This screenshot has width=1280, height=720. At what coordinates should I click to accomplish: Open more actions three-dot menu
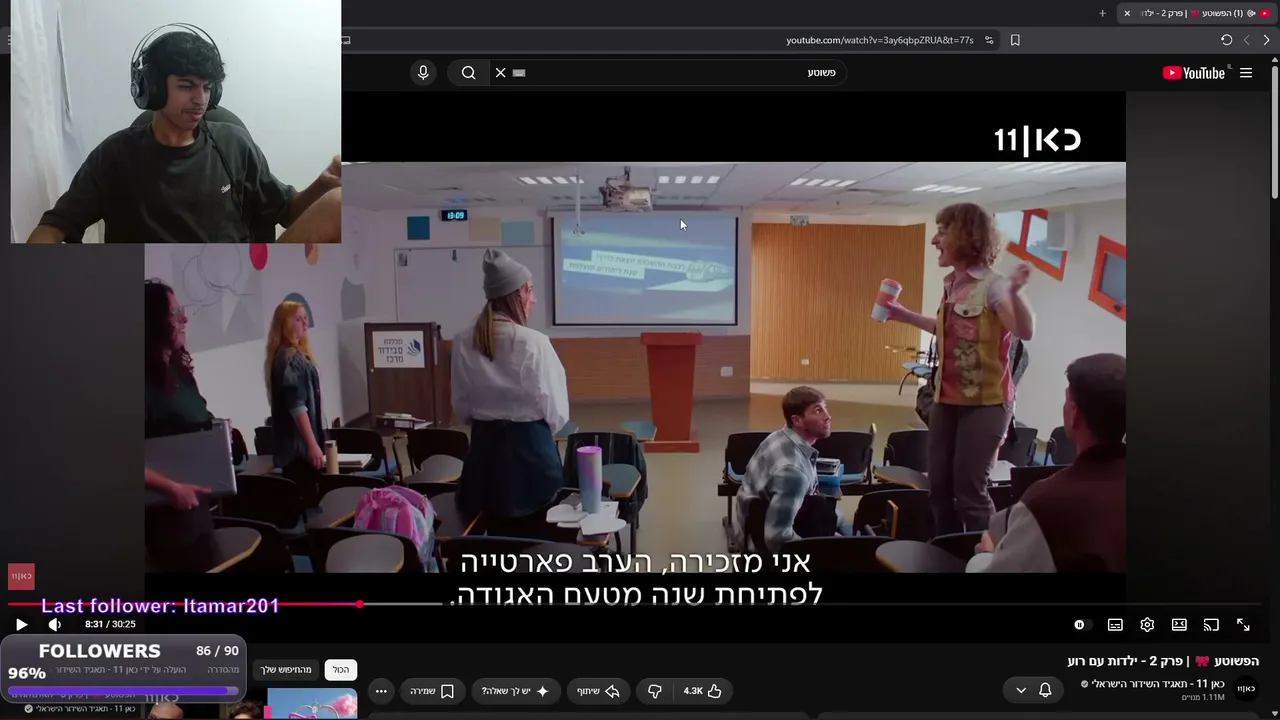(x=381, y=691)
